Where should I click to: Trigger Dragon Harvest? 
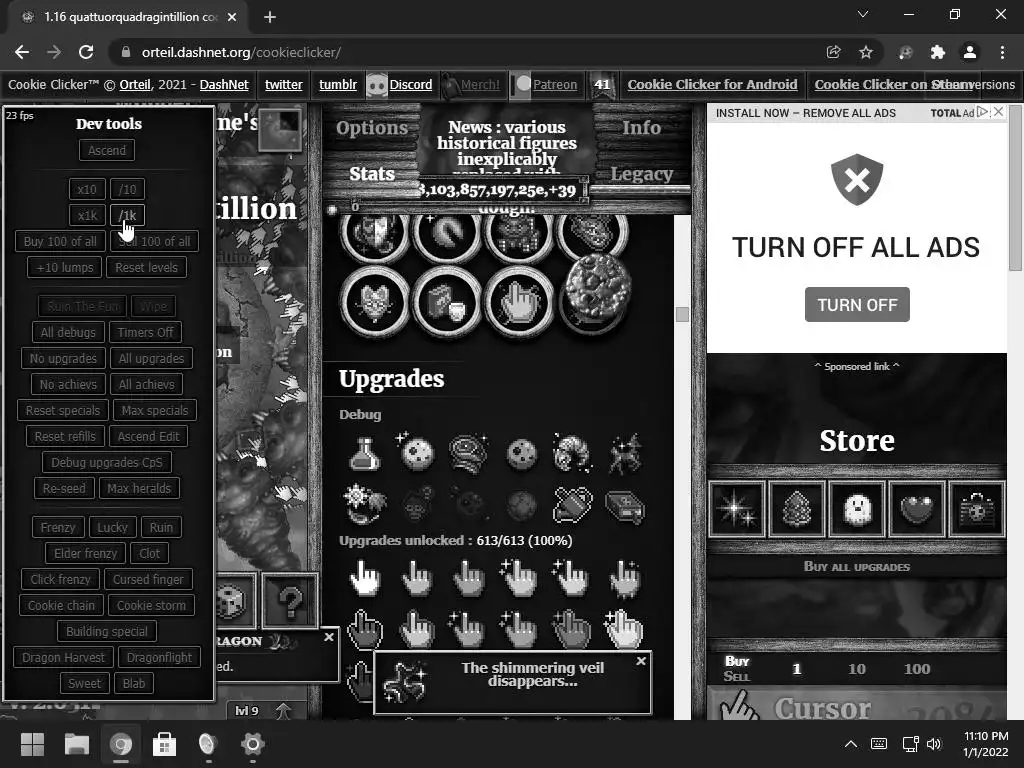click(63, 658)
